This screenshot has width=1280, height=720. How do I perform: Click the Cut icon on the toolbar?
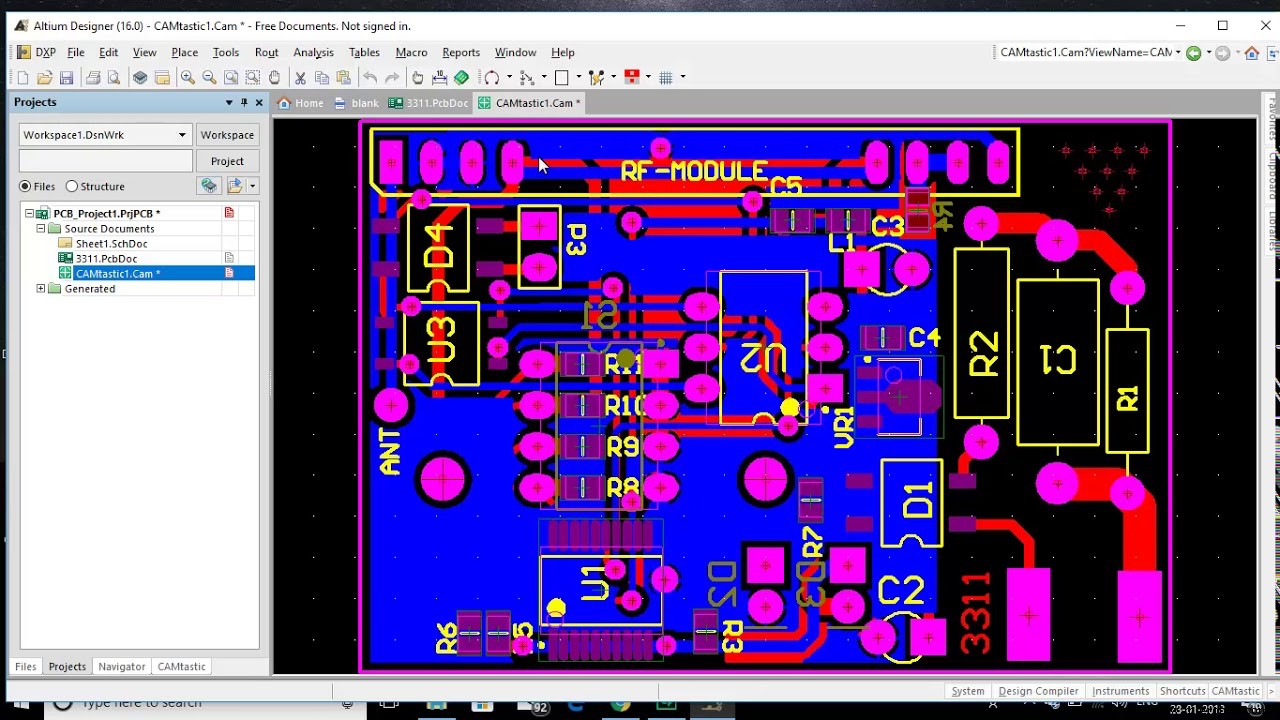point(300,77)
